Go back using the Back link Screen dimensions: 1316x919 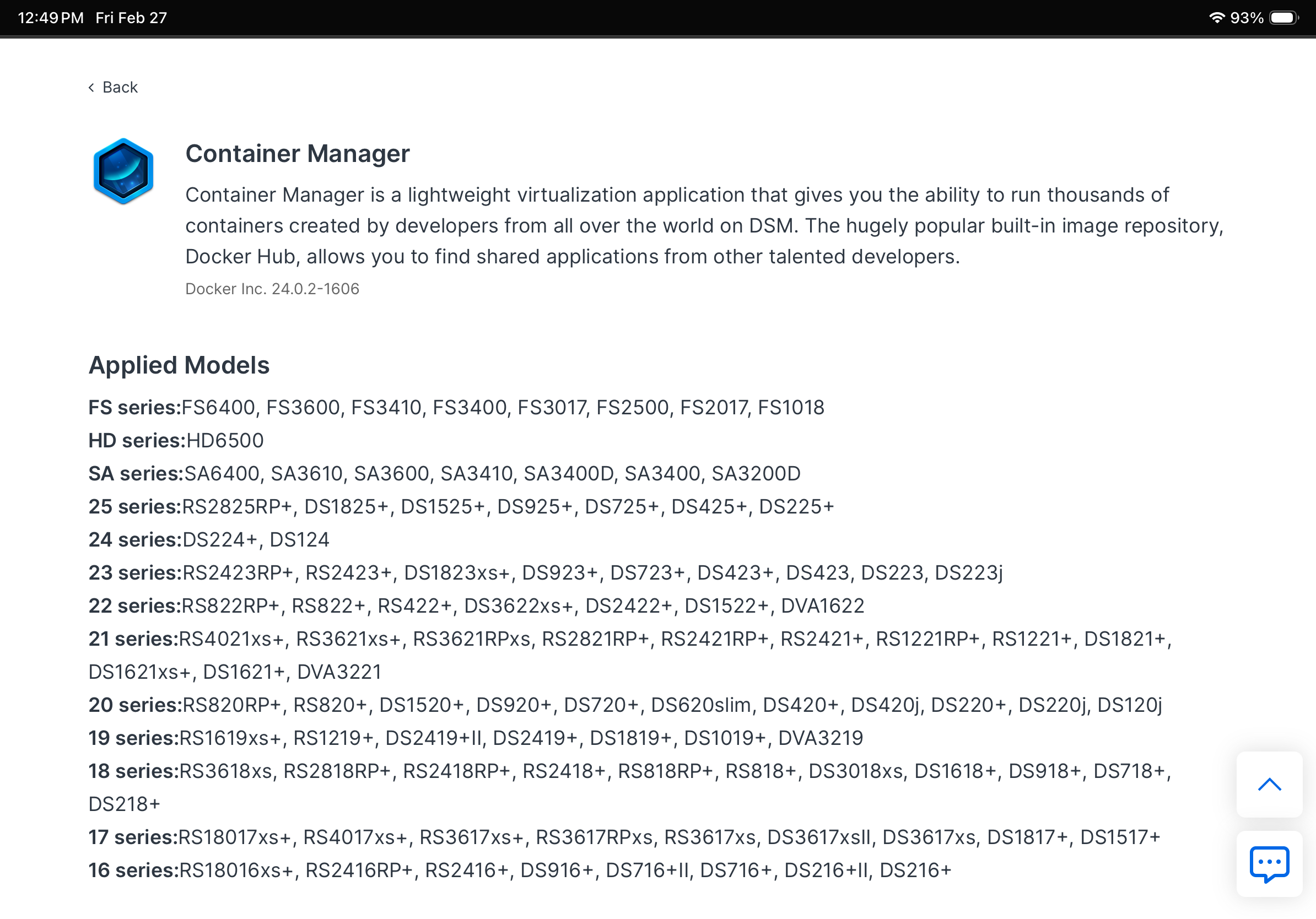[x=120, y=87]
